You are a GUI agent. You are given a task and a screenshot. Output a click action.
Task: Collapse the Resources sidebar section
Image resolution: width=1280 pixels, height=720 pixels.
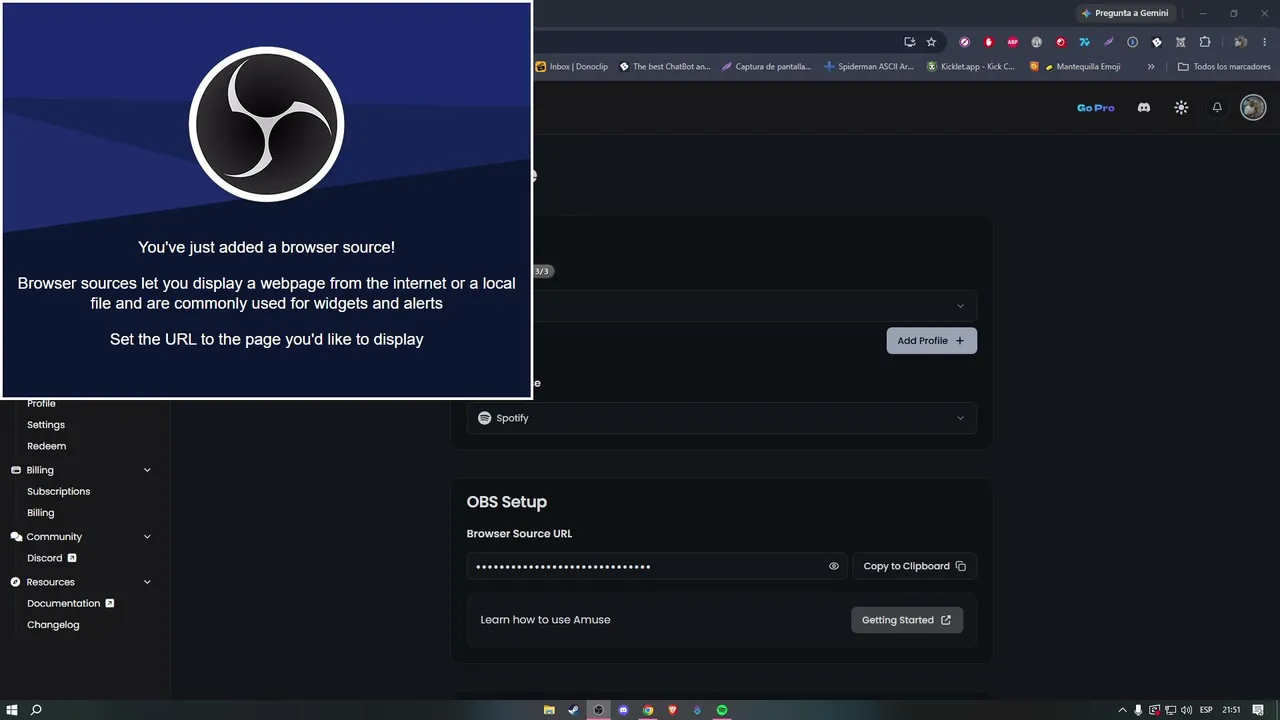point(147,582)
